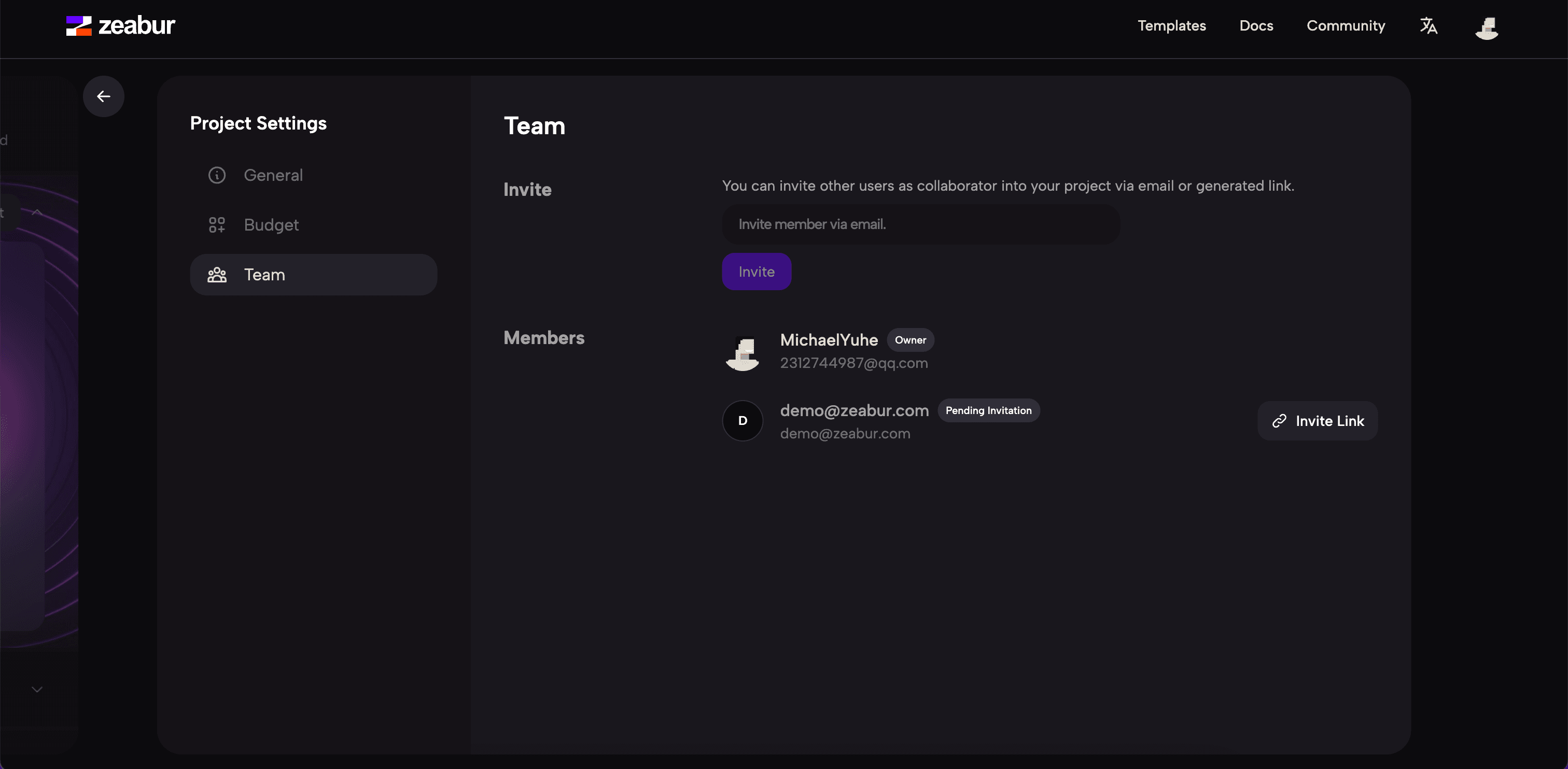
Task: Click the language/translation icon in navbar
Action: click(1428, 27)
